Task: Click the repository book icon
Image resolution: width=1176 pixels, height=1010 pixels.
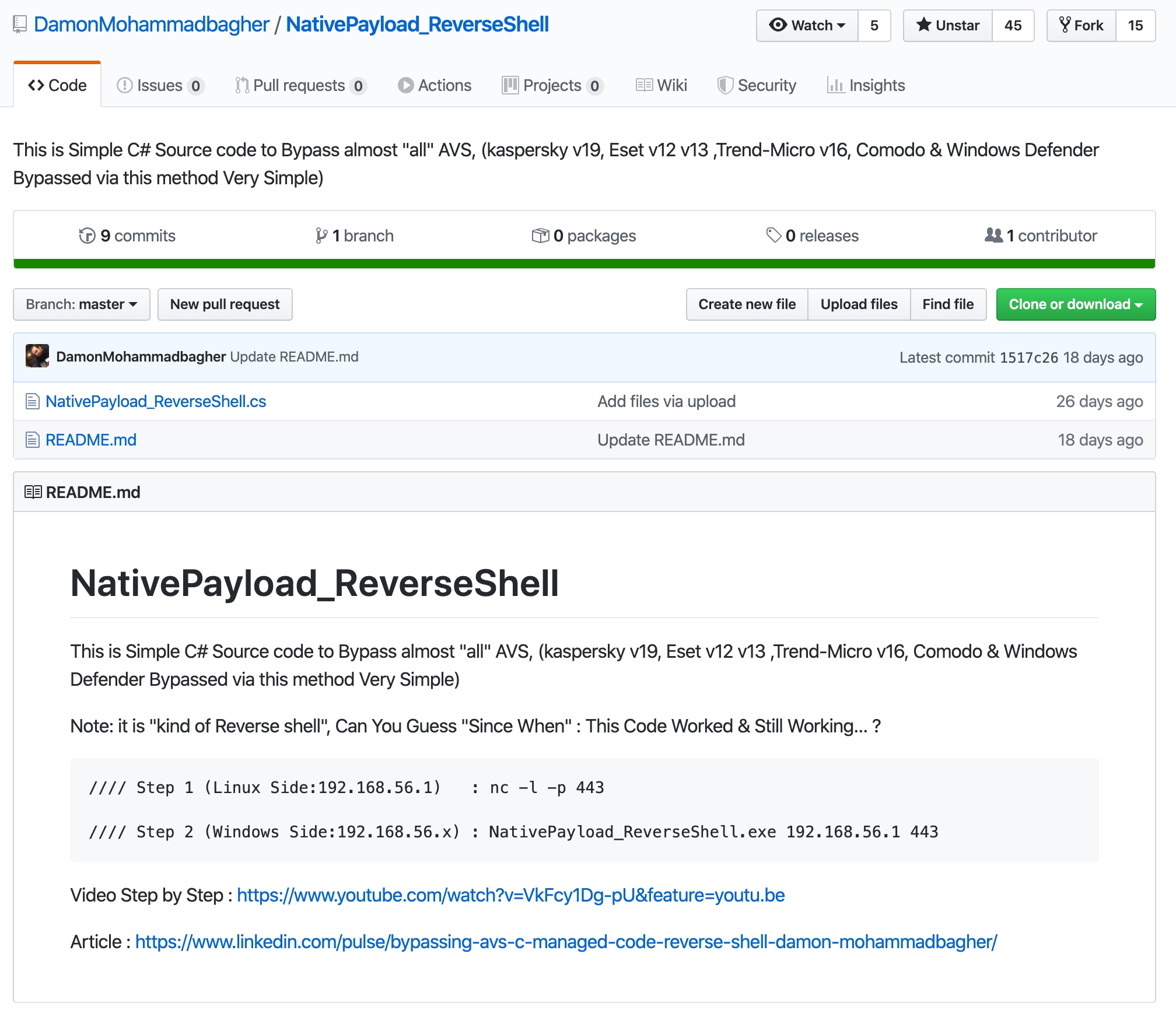Action: pos(20,24)
